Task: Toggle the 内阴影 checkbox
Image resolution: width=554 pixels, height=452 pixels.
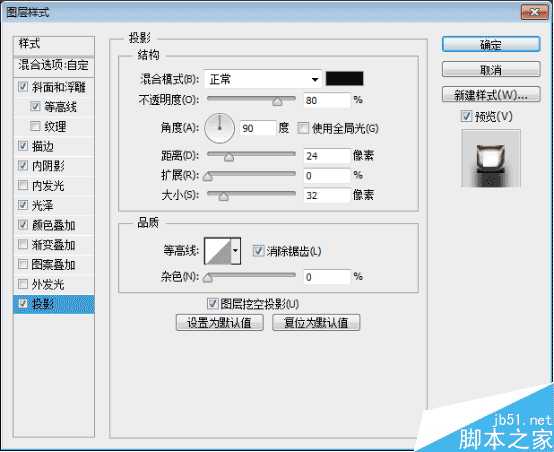Action: point(23,165)
